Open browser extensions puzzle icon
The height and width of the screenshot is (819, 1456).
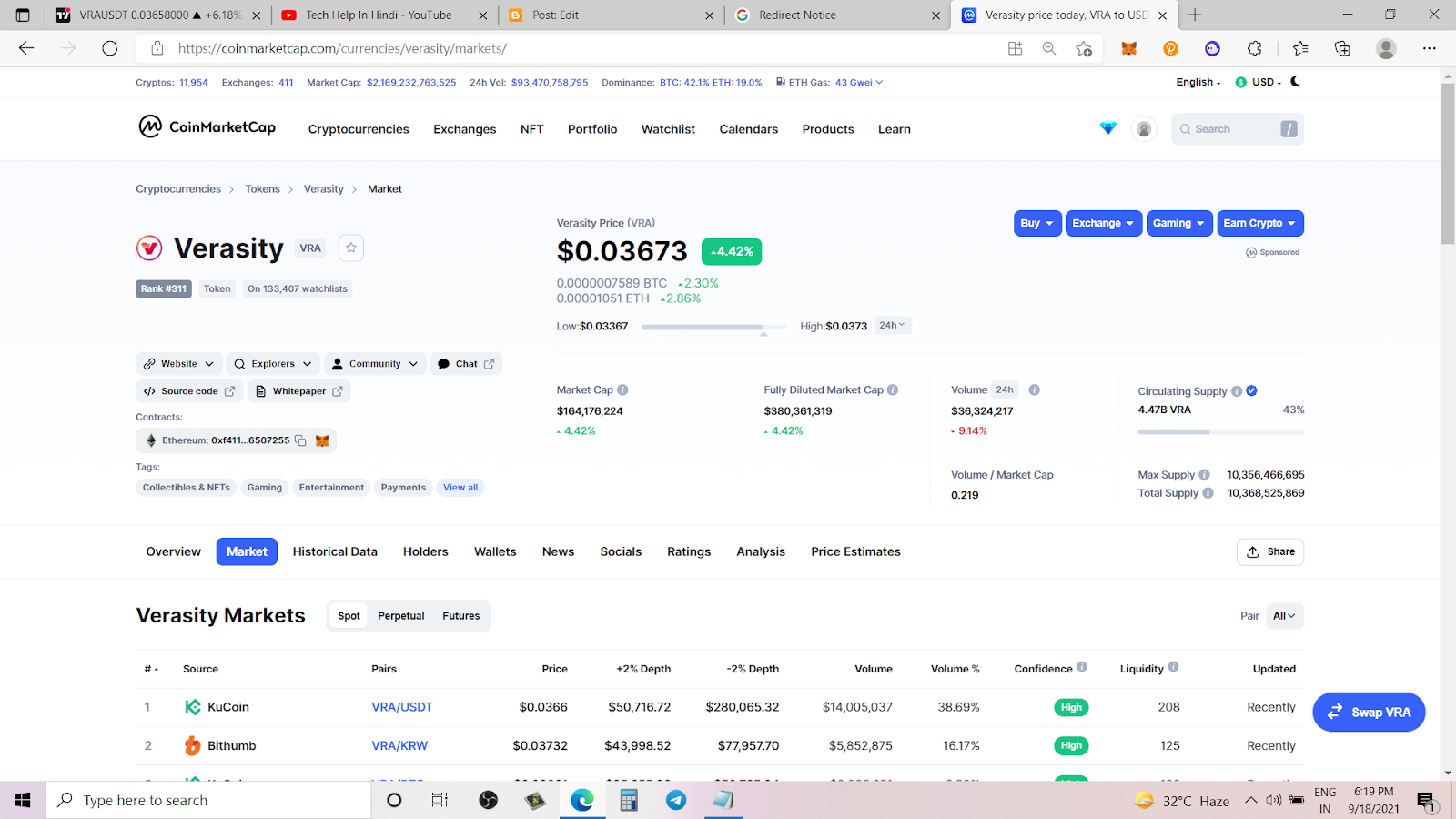[1255, 48]
